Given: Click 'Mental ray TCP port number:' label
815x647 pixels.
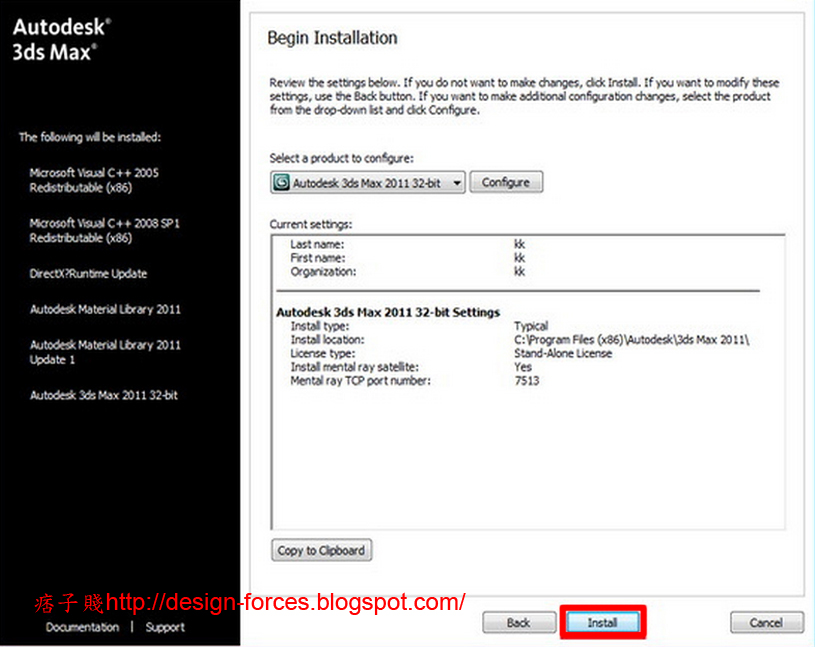Looking at the screenshot, I should point(361,380).
